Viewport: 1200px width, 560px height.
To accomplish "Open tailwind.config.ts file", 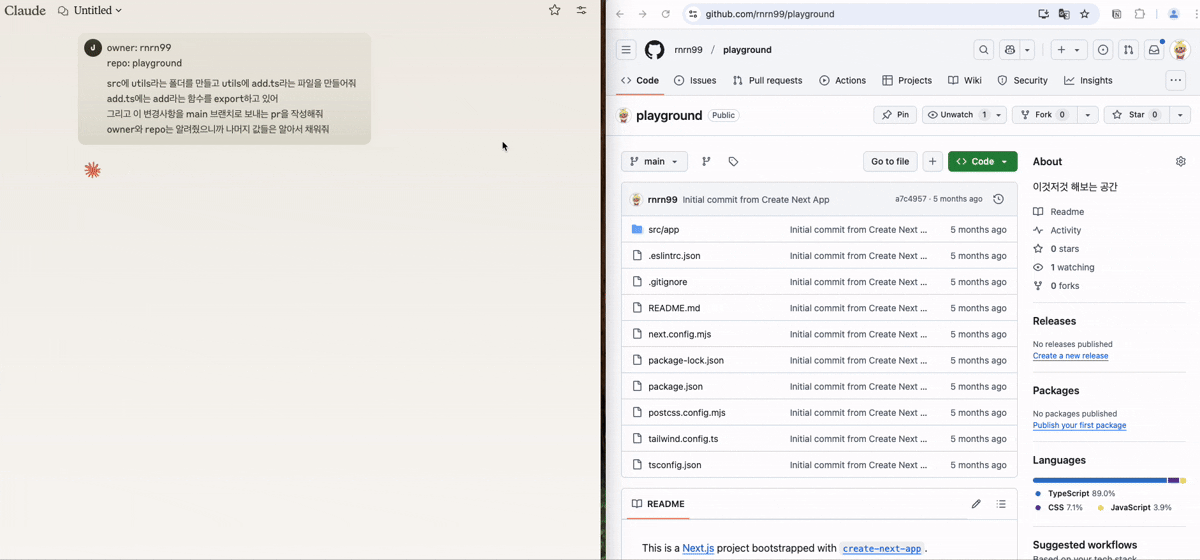I will click(683, 439).
